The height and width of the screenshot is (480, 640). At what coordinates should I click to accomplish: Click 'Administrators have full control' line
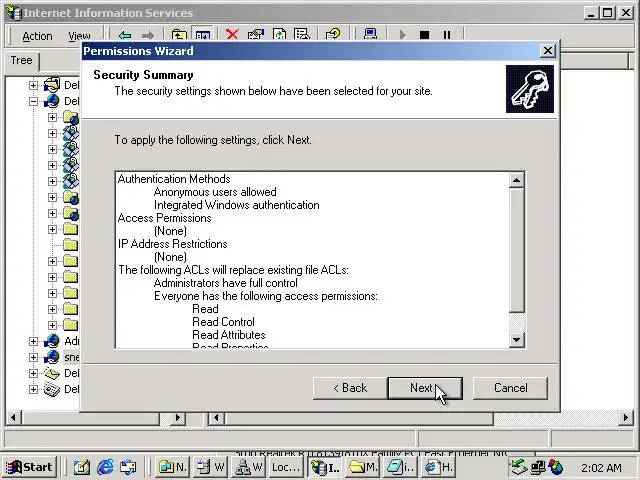click(x=226, y=283)
